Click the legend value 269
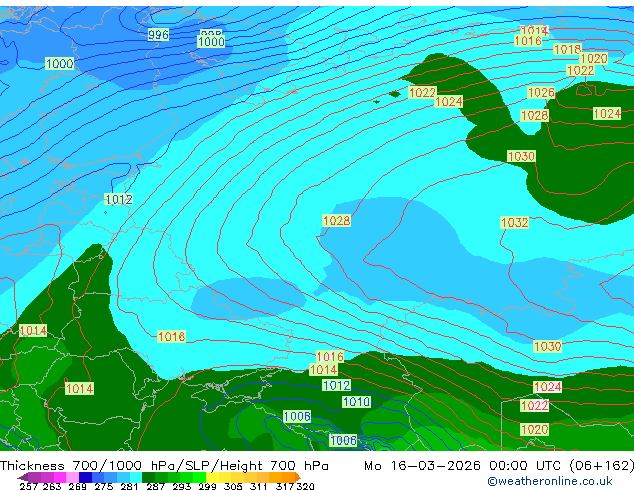This screenshot has height=490, width=634. click(x=77, y=486)
